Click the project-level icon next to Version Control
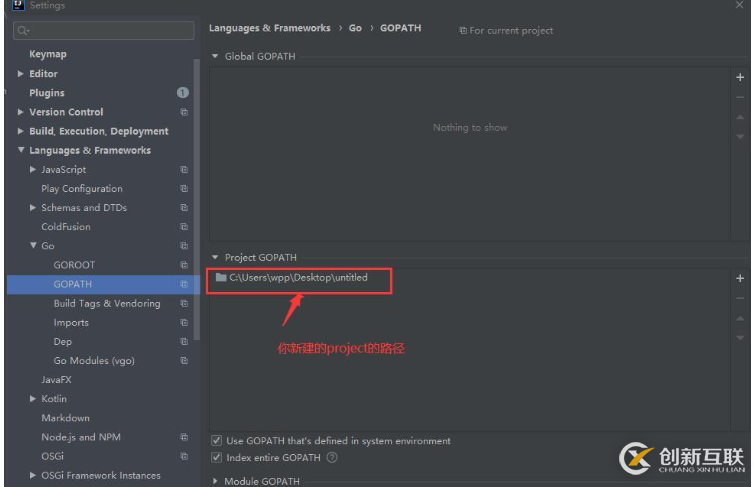The height and width of the screenshot is (487, 754). [184, 112]
